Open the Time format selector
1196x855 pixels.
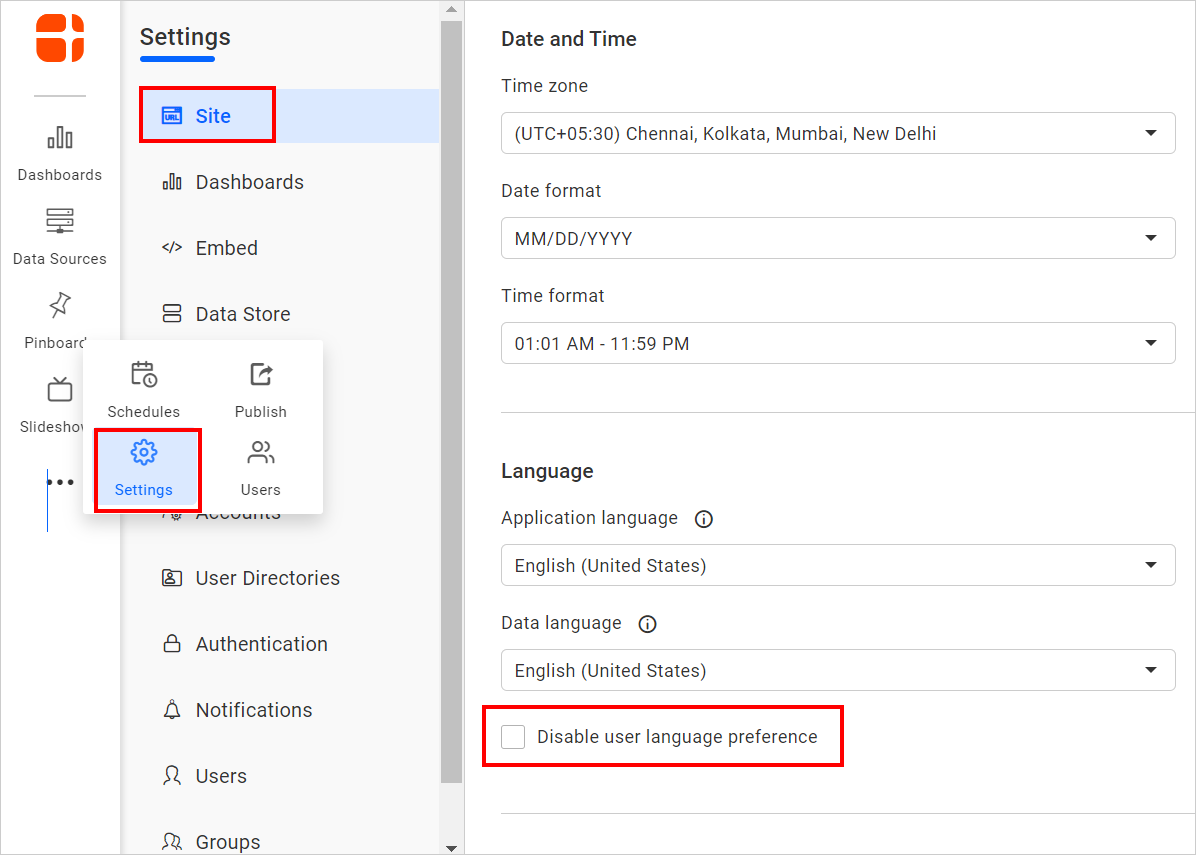coord(837,343)
